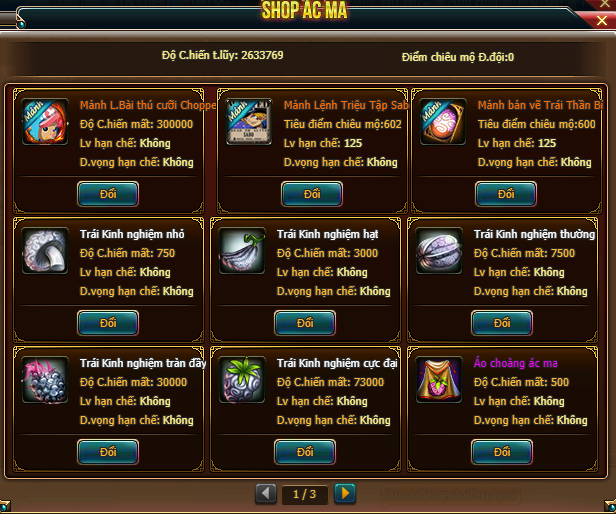Exchange for Mảnh L.Bài thú cưỡi Chopper
Screen dimensions: 616x514
(108, 194)
